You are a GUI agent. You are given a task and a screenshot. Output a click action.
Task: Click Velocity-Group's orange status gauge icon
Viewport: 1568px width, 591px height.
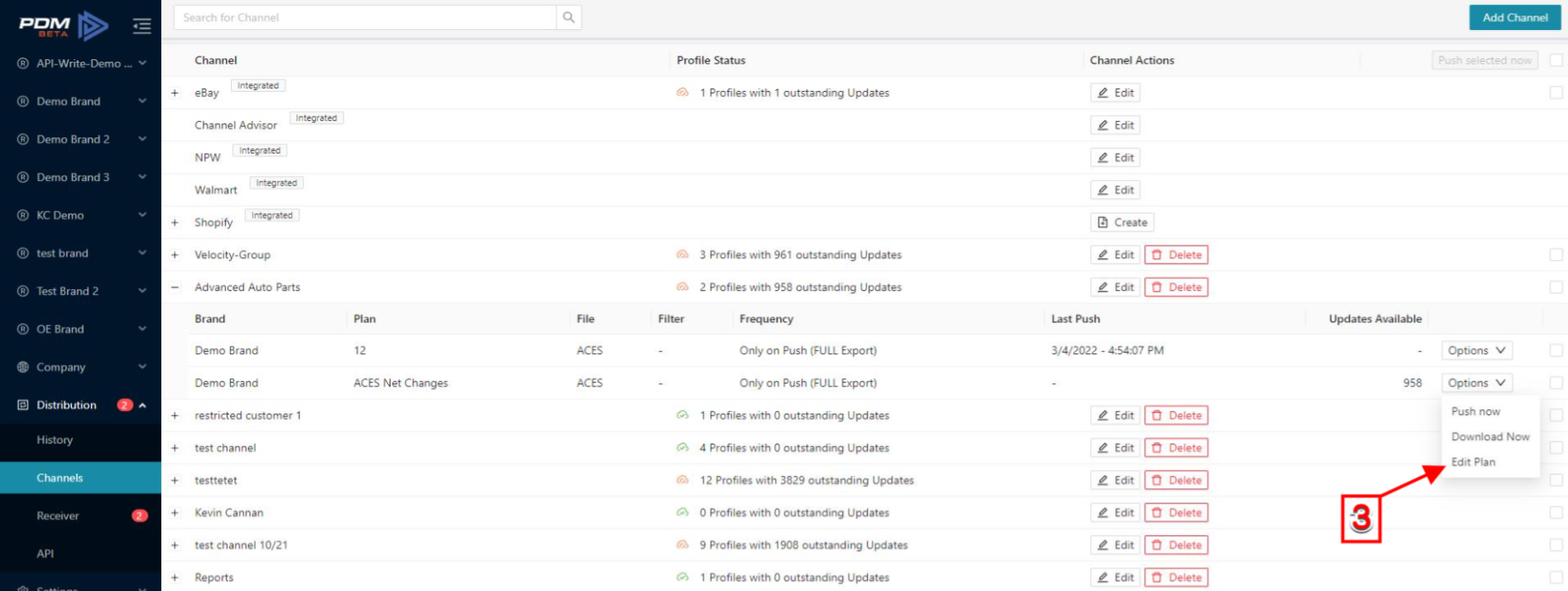682,255
